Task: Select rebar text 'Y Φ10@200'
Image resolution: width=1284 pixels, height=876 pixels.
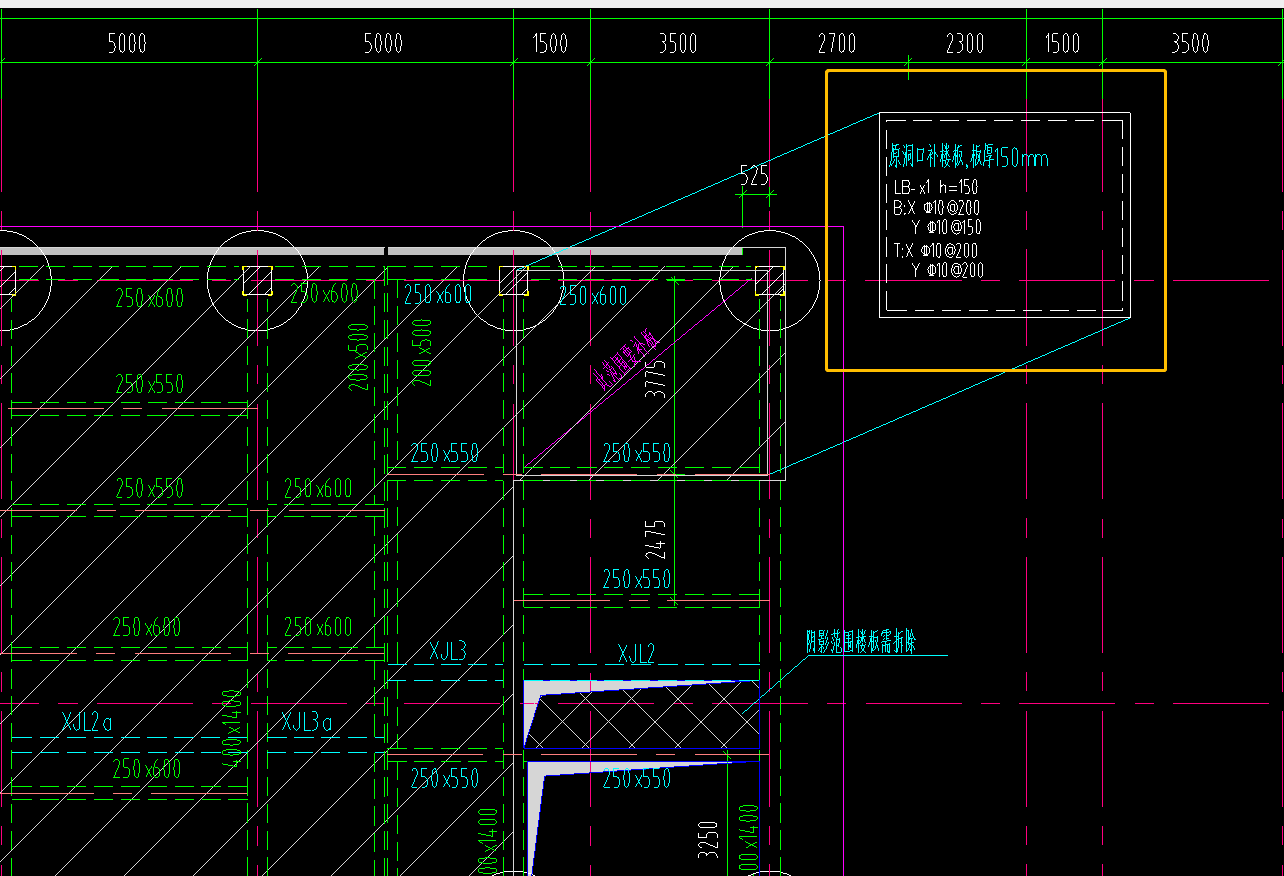Action: pyautogui.click(x=947, y=270)
